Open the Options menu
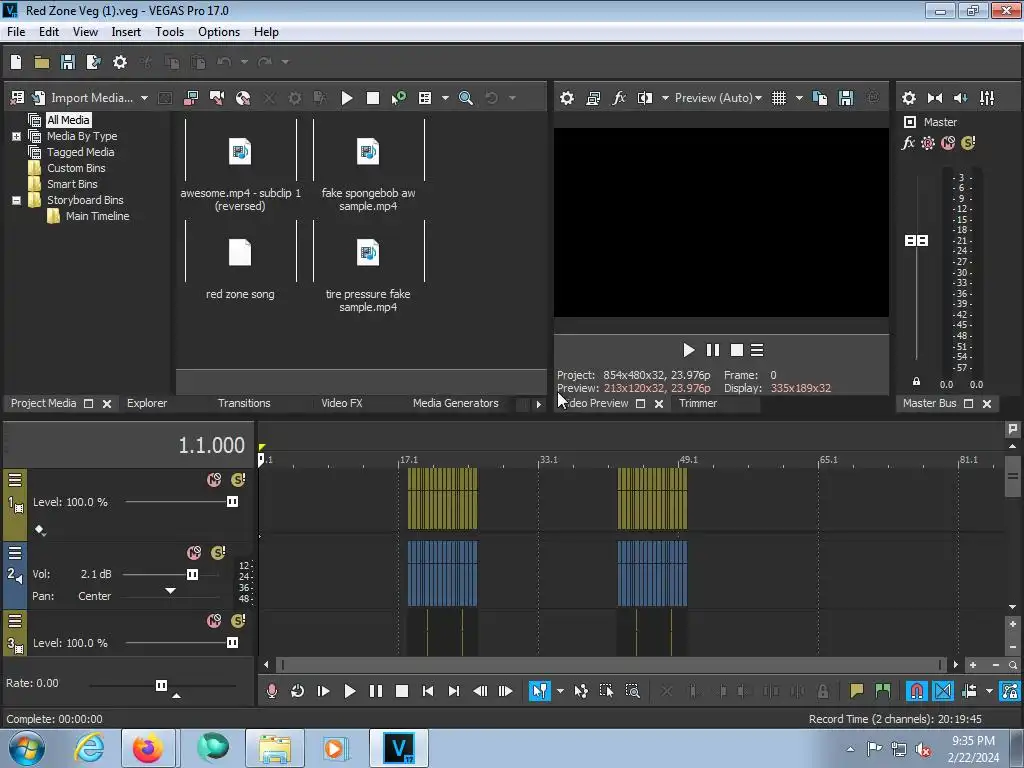The width and height of the screenshot is (1024, 768). coord(219,32)
